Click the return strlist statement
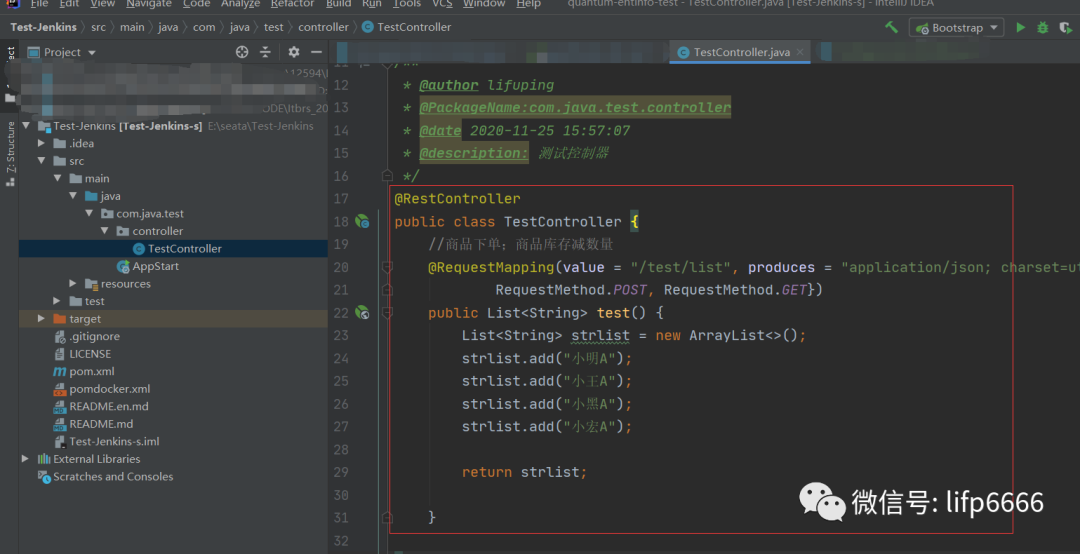 click(524, 472)
